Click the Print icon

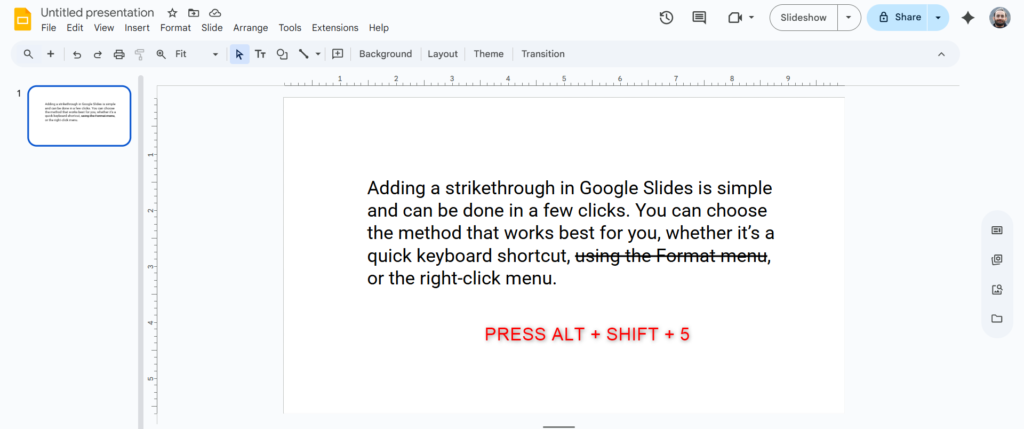point(119,54)
